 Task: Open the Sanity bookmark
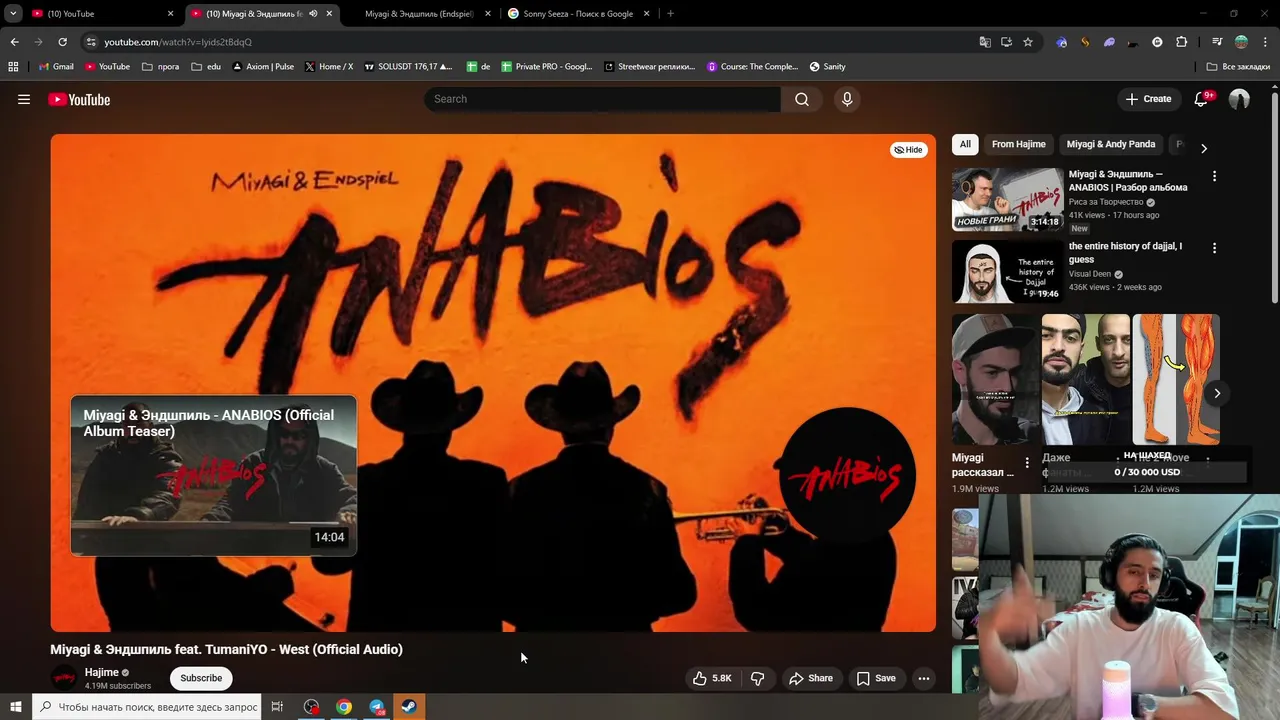[827, 66]
